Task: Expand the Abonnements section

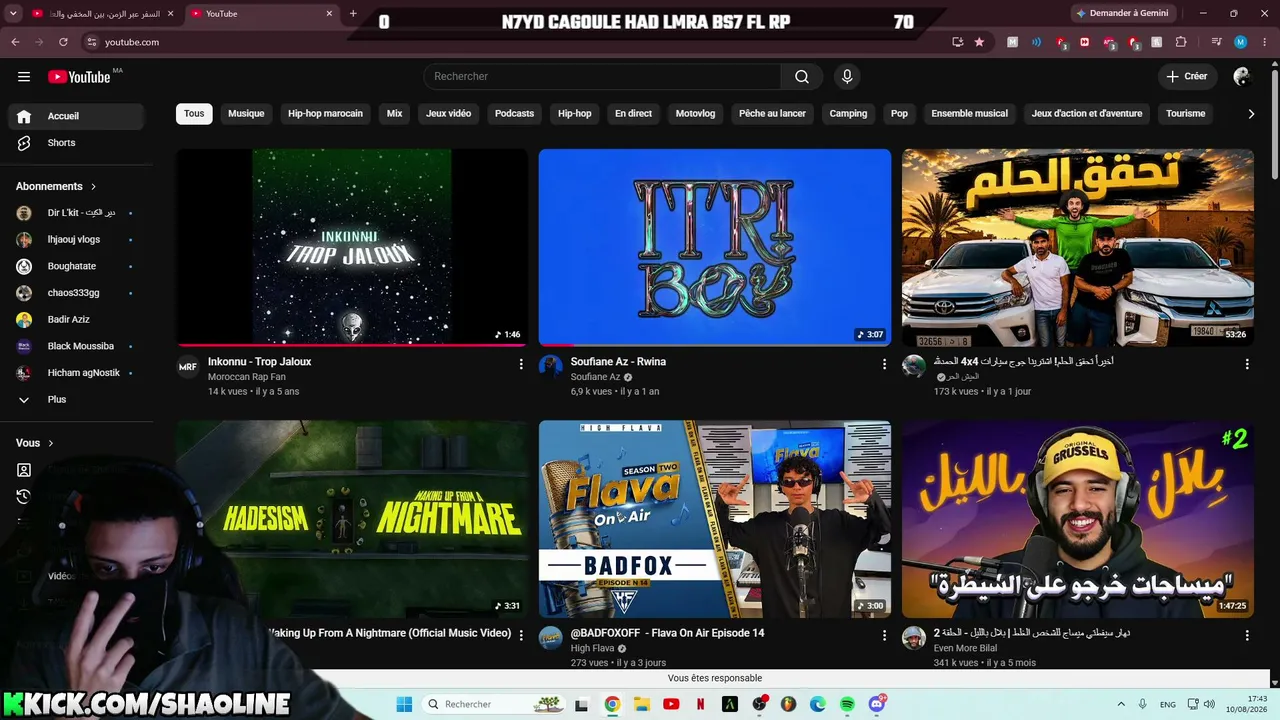Action: click(x=57, y=187)
